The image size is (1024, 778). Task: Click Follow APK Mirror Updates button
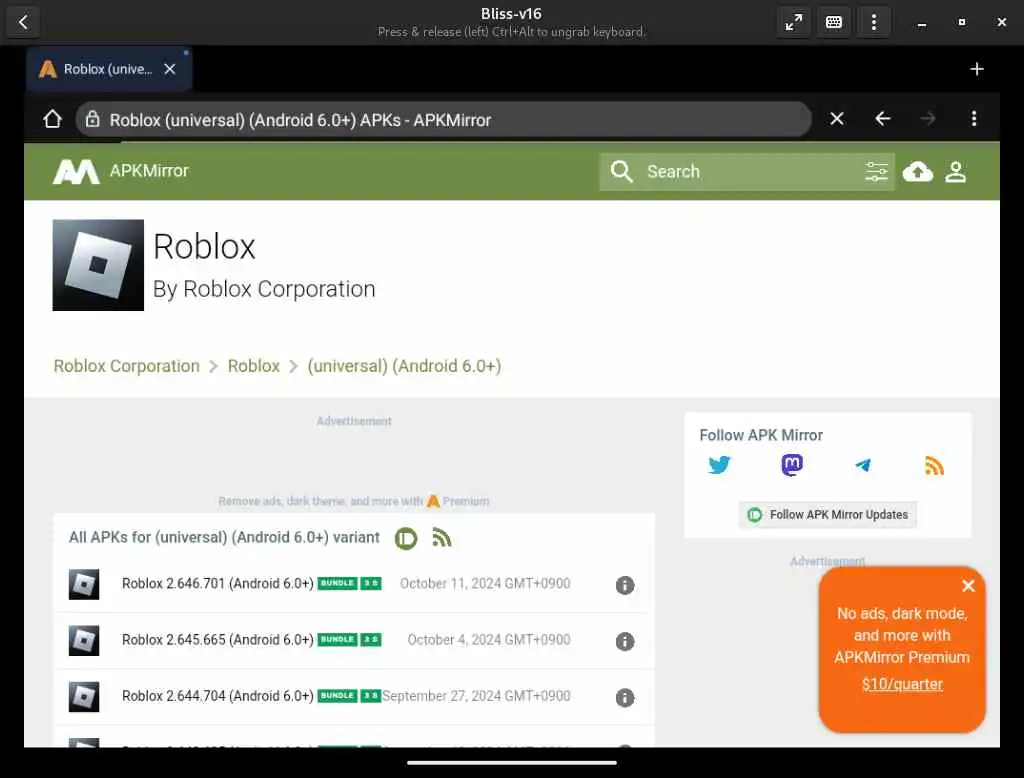[x=828, y=515]
